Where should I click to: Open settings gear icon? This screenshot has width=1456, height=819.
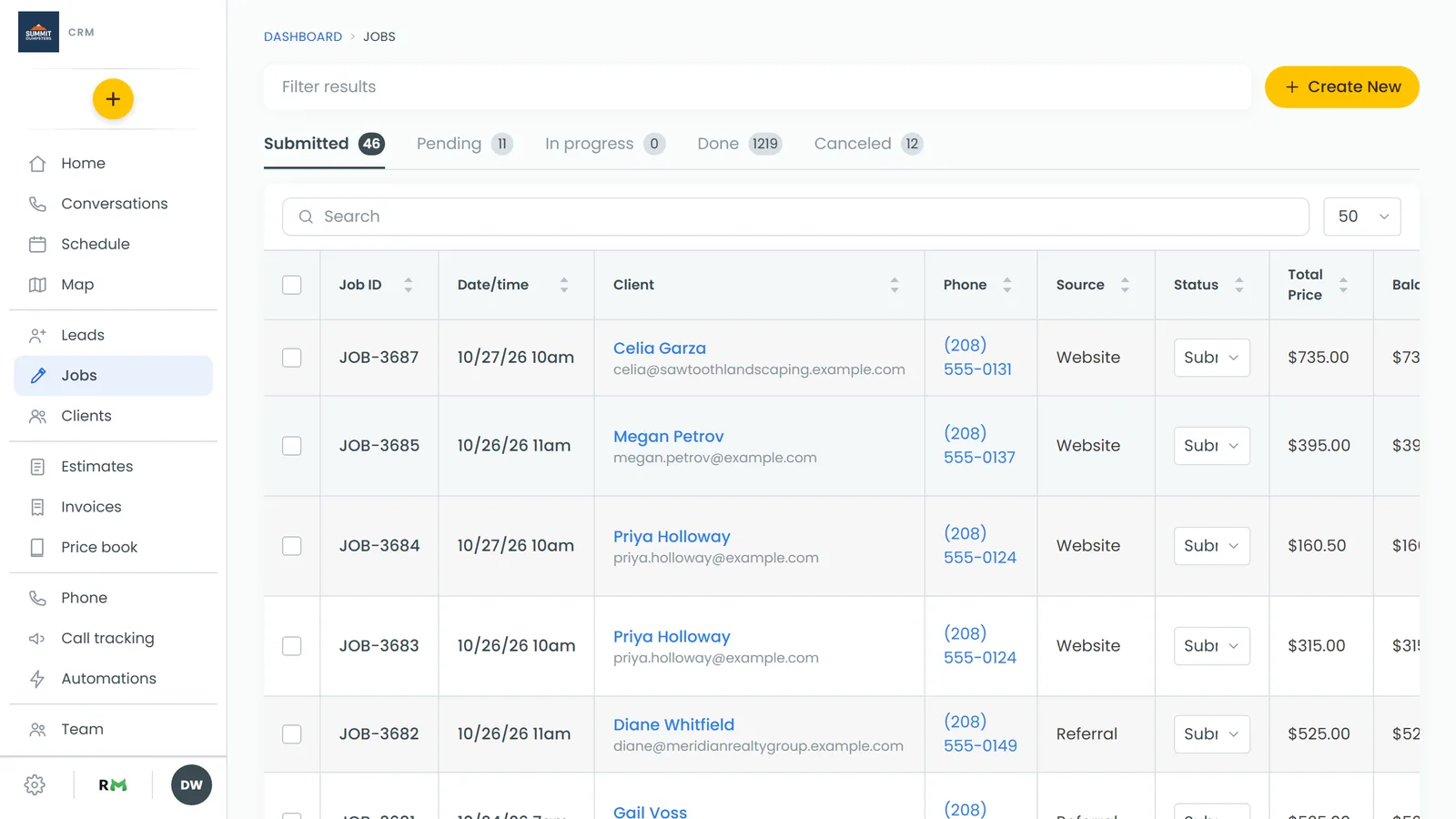(x=35, y=785)
